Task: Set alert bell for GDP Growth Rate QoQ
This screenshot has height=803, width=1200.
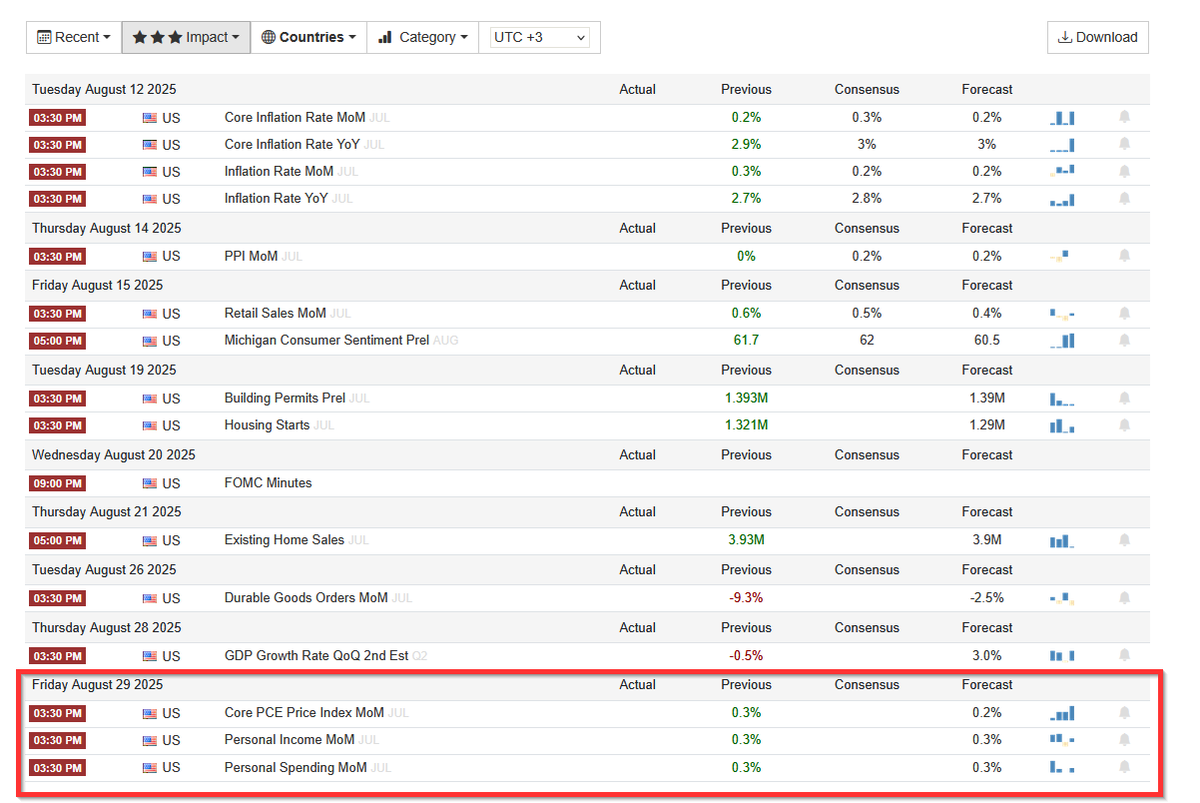Action: (1124, 657)
